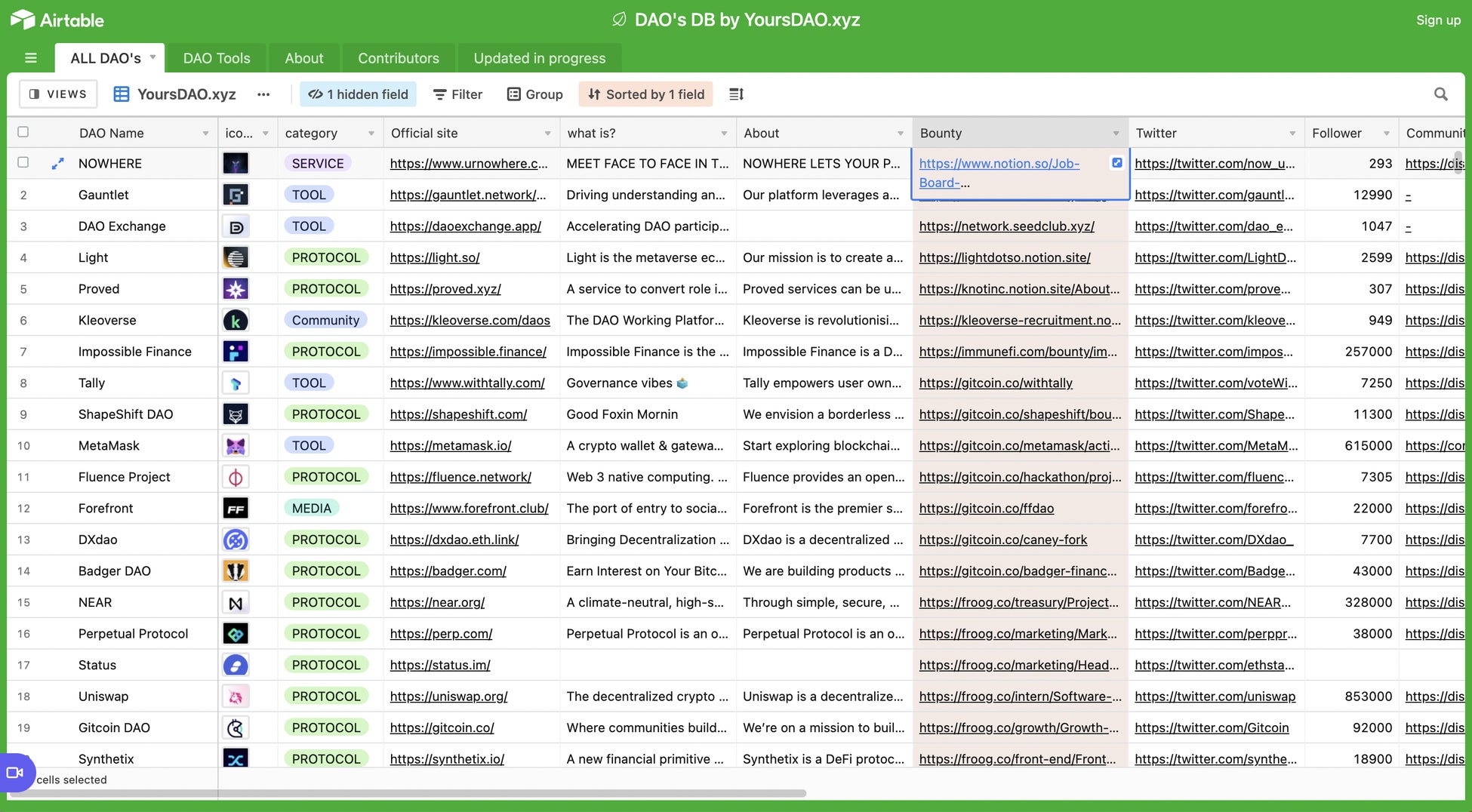Check the NOWHERE row checkbox
1472x812 pixels.
click(x=23, y=162)
